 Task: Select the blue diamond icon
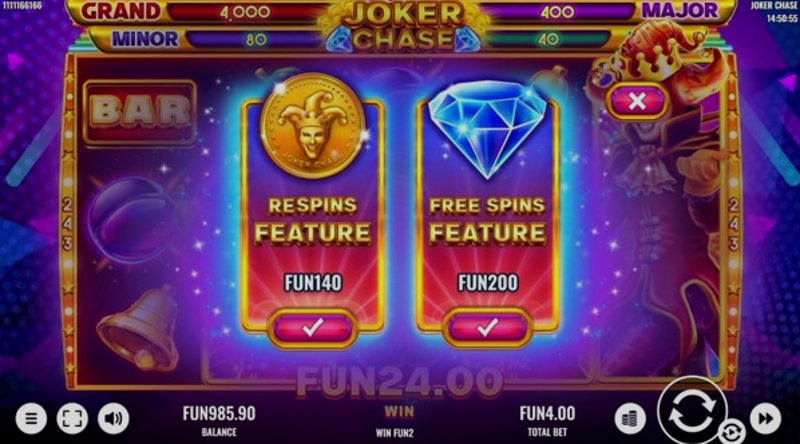click(488, 129)
